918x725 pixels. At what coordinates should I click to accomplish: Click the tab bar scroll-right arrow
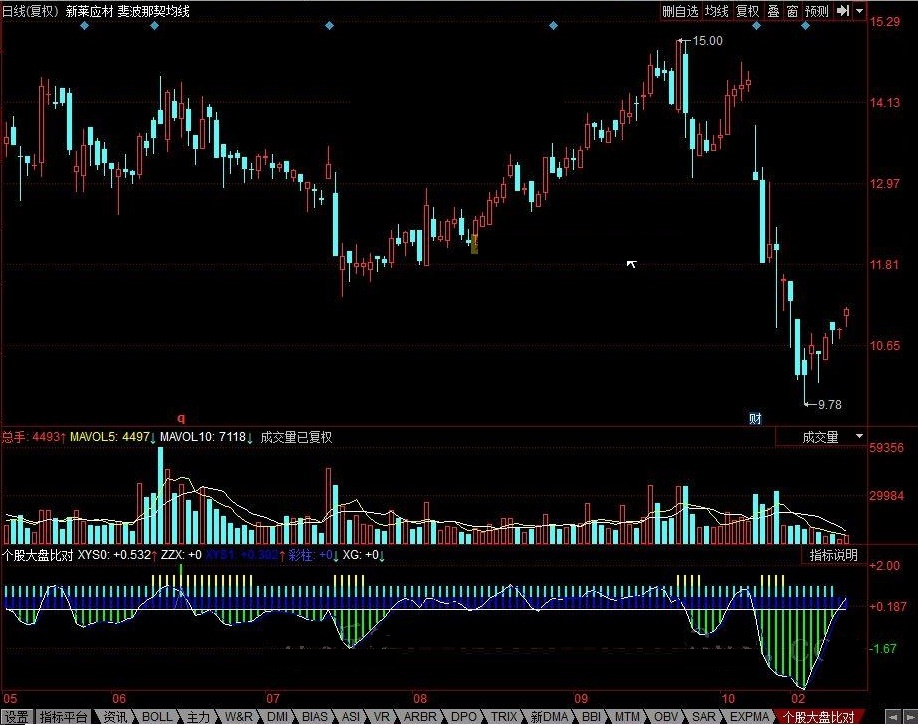(909, 717)
